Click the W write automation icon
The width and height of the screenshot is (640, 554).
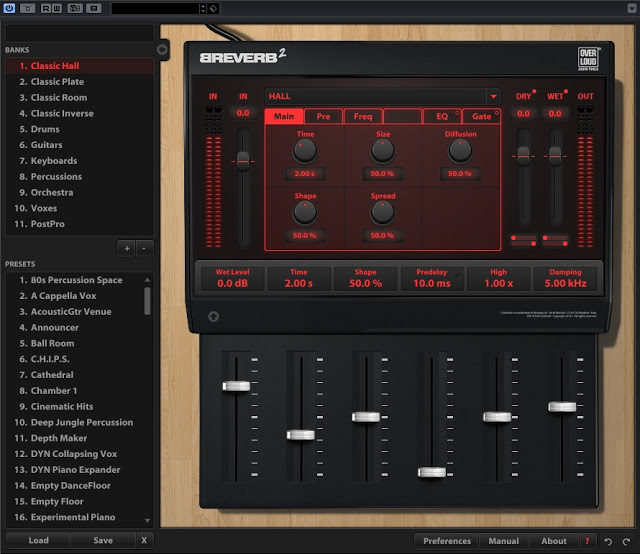[56, 8]
